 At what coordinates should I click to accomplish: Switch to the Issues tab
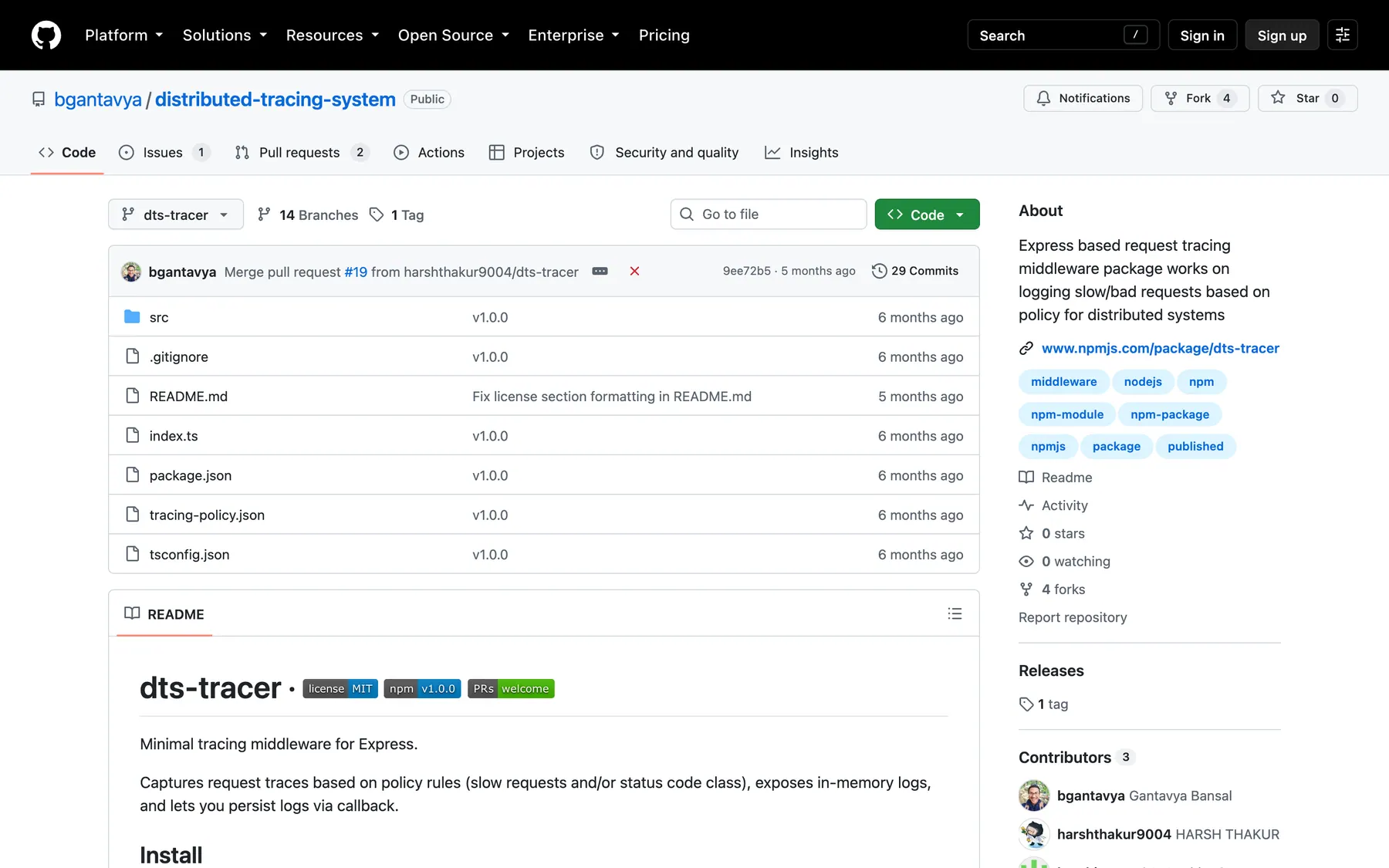[x=164, y=153]
